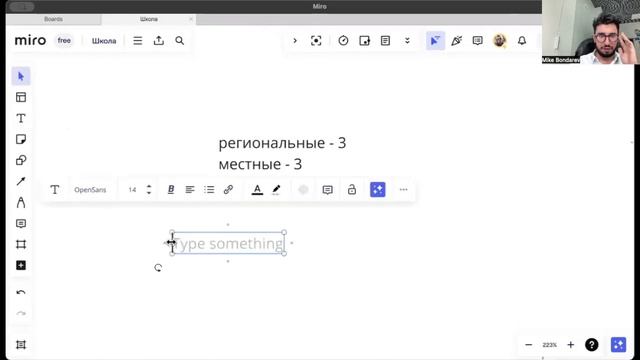The image size is (640, 360).
Task: Toggle collaborators' cursors visibility
Action: point(435,40)
